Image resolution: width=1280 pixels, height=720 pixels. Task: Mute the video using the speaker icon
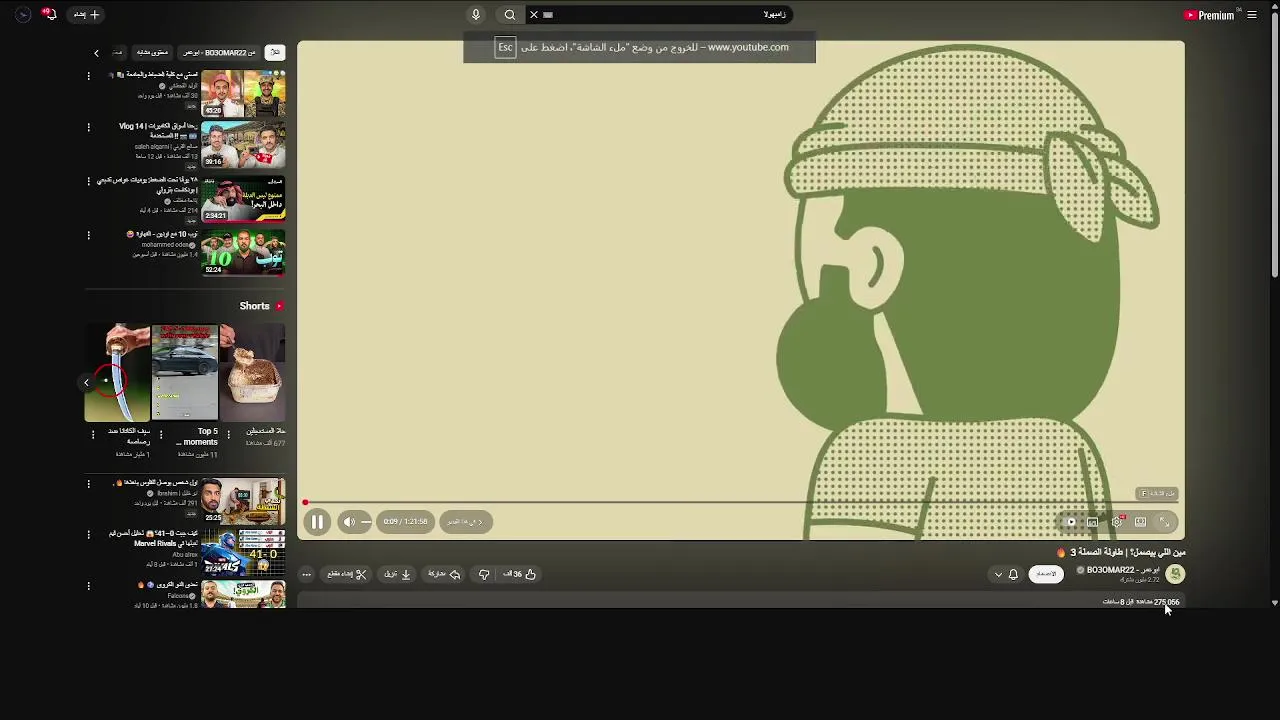[349, 522]
